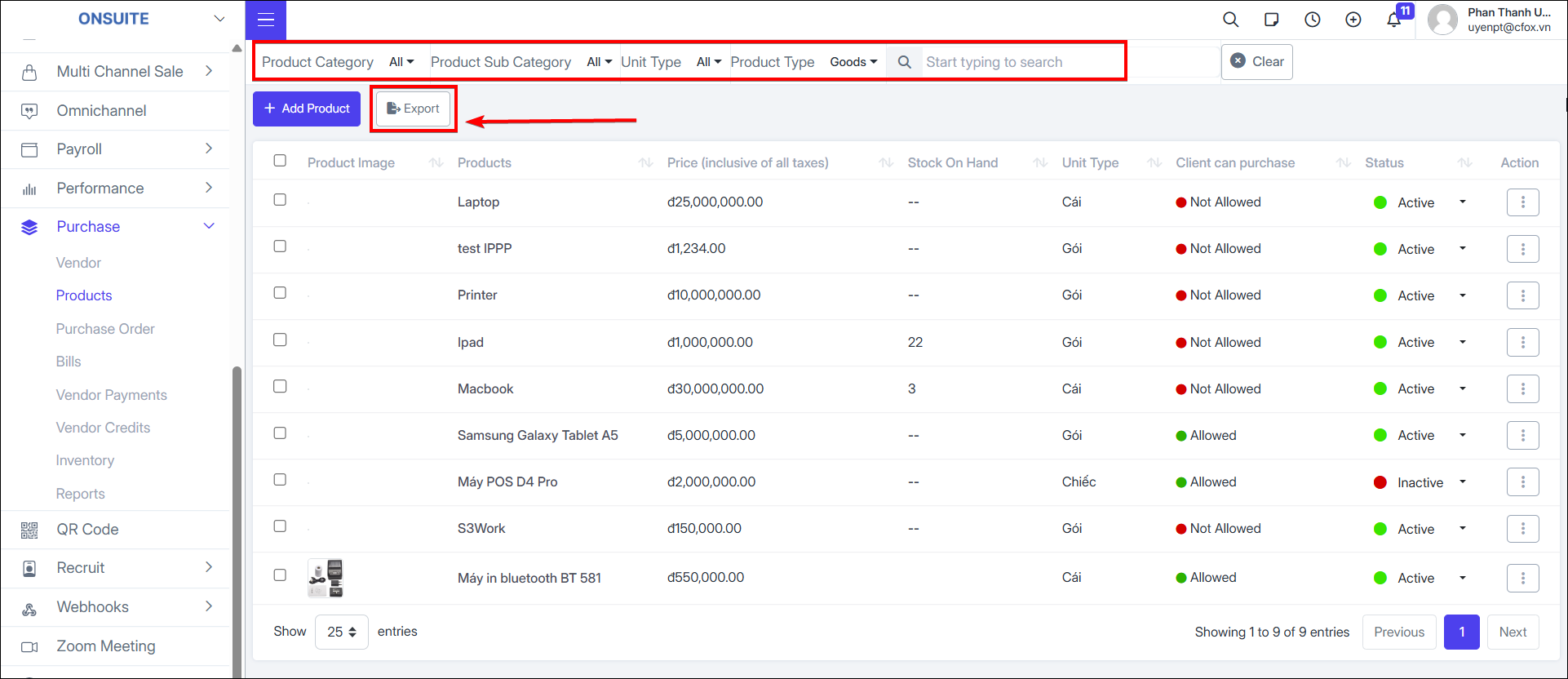Screen dimensions: 1568x679
Task: Clear the filters with Clear button
Action: pyautogui.click(x=1257, y=62)
